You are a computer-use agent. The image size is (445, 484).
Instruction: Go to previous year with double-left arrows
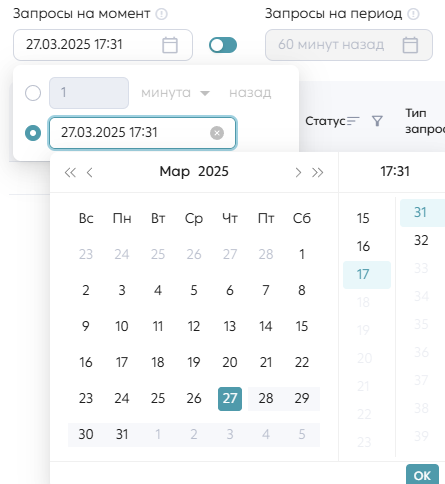click(70, 172)
